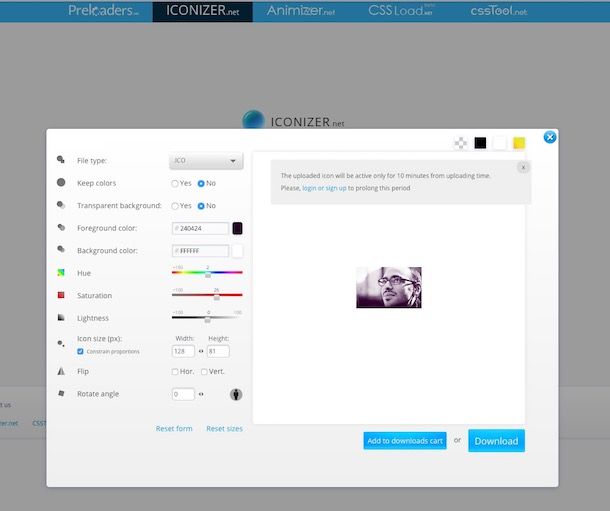
Task: Select white preview background swatch
Action: (500, 143)
